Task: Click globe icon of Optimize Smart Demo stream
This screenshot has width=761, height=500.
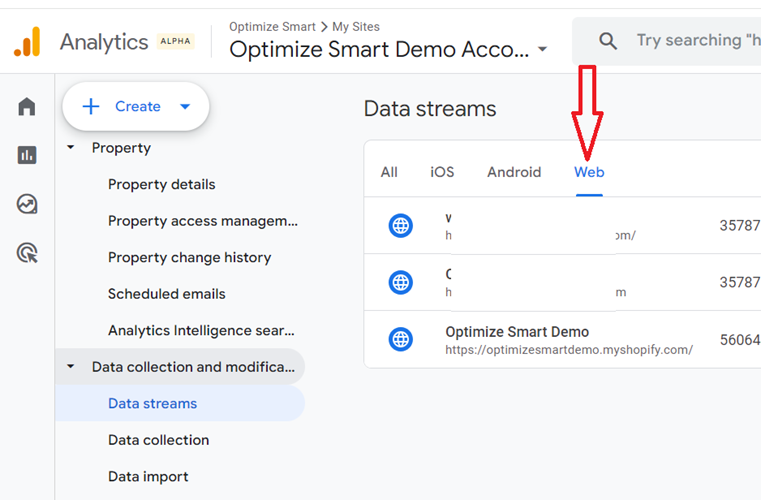Action: click(x=401, y=339)
